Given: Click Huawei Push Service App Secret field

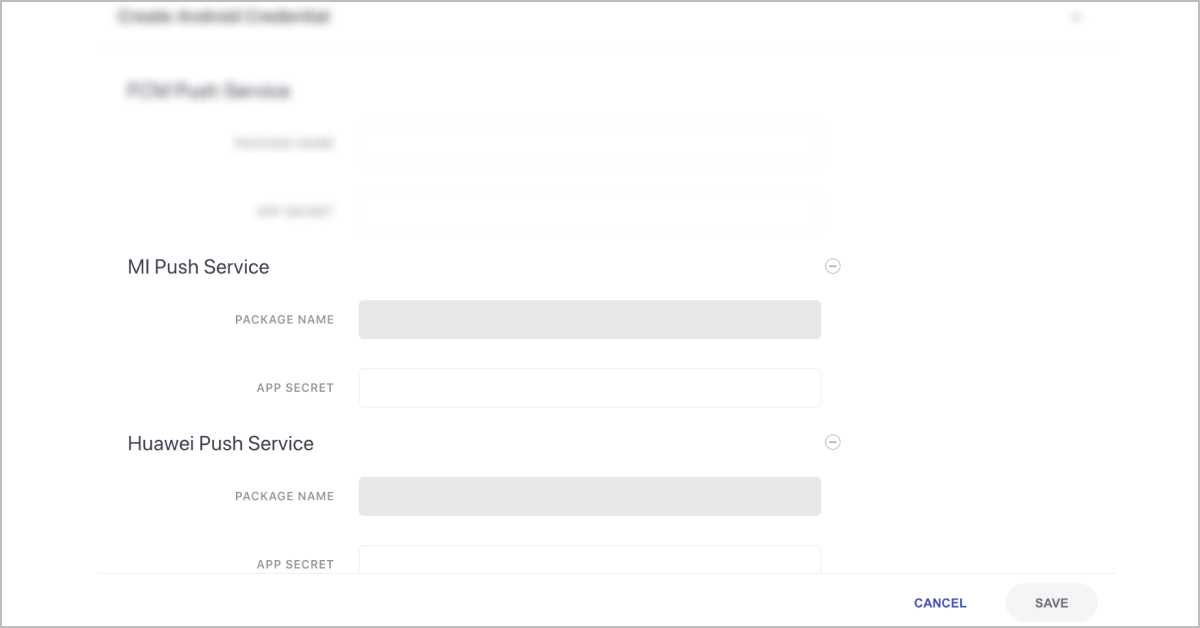Looking at the screenshot, I should [x=589, y=560].
